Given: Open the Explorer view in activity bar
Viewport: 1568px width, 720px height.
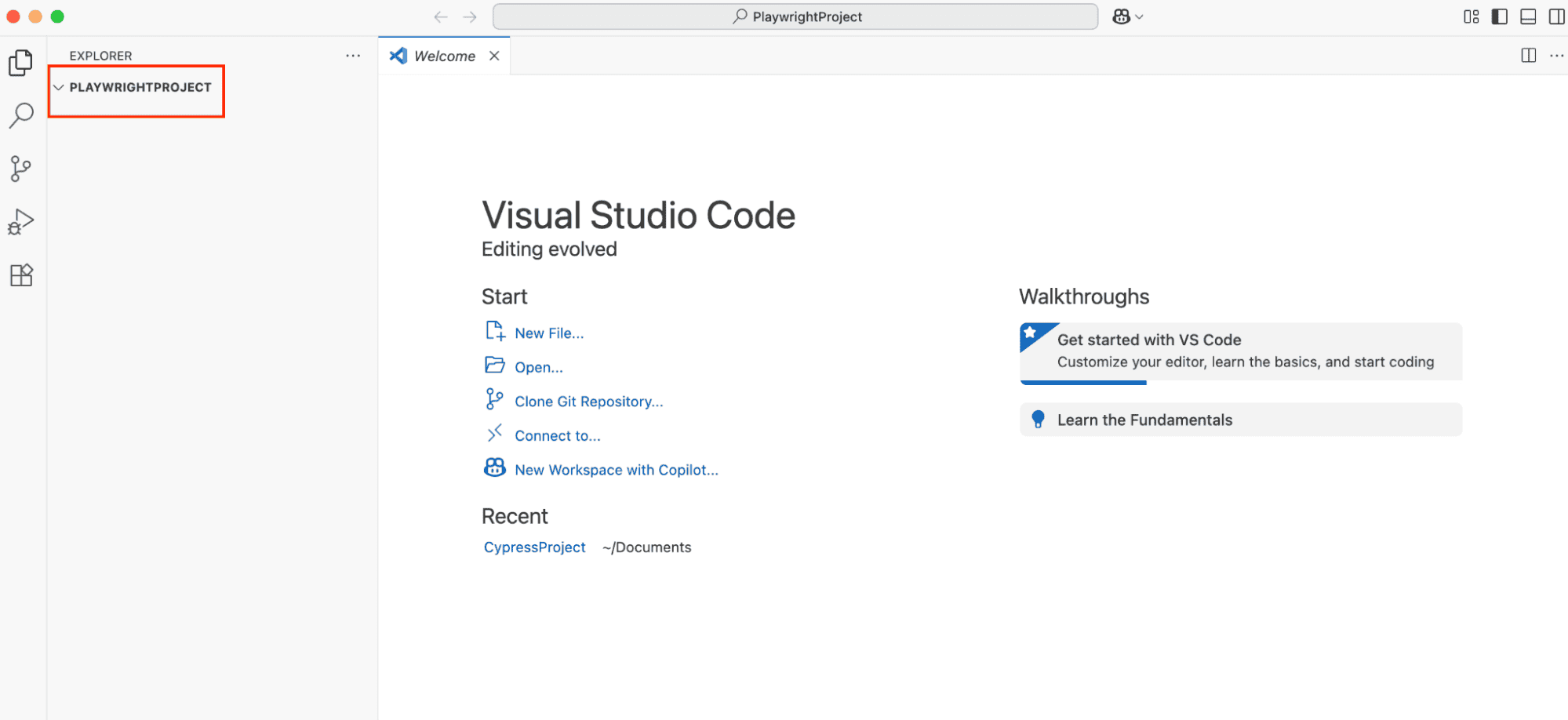Looking at the screenshot, I should point(21,63).
